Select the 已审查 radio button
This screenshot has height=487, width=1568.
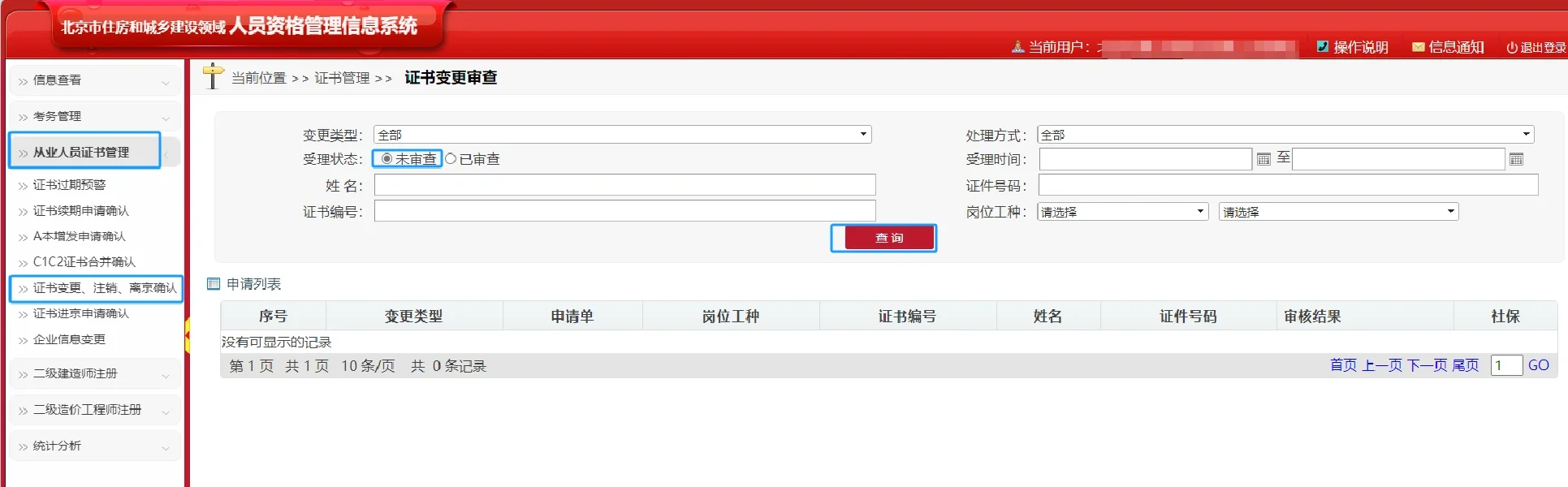pos(451,158)
